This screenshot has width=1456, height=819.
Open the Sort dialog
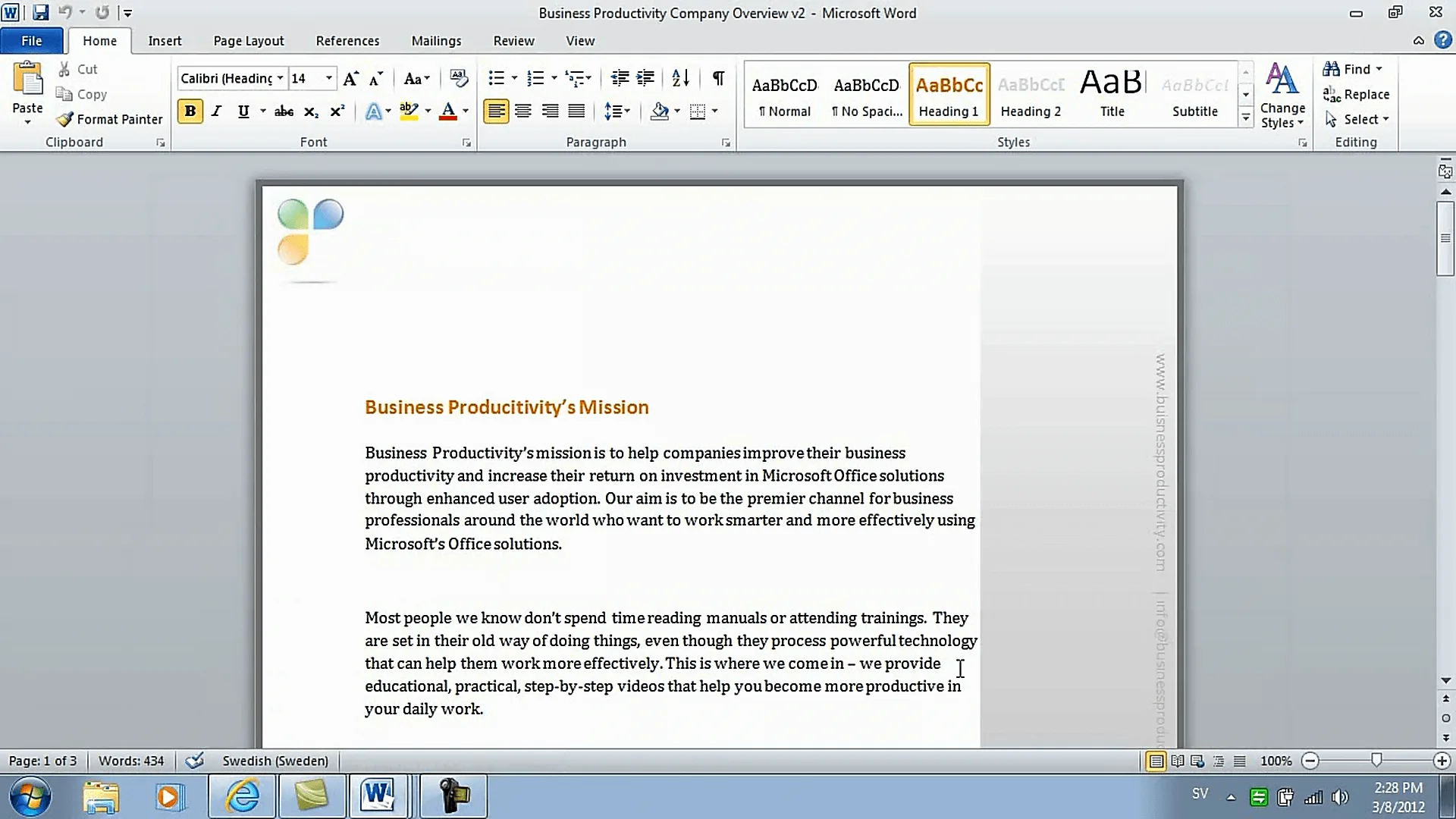click(x=679, y=78)
